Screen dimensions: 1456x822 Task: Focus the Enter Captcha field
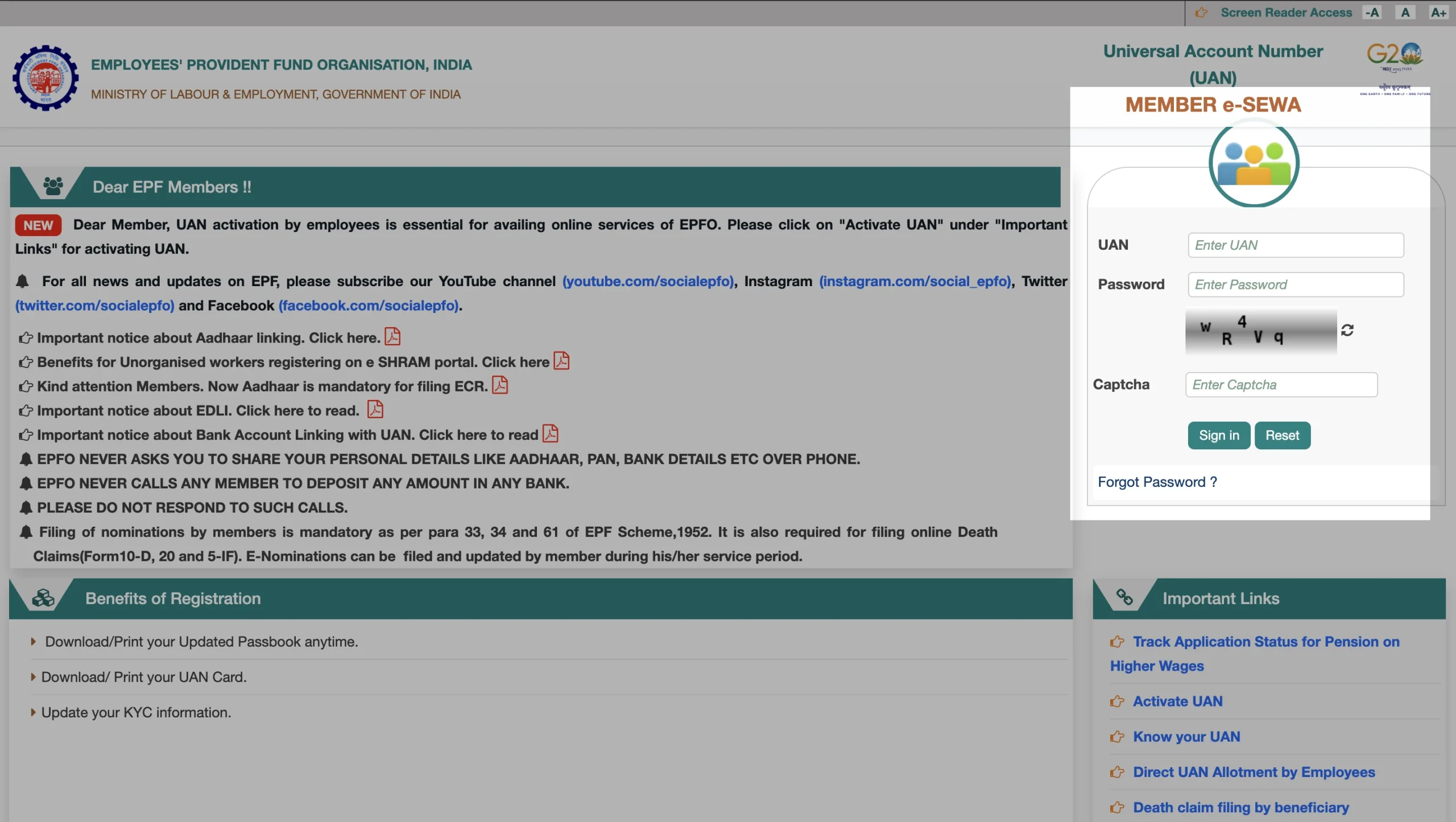point(1281,385)
